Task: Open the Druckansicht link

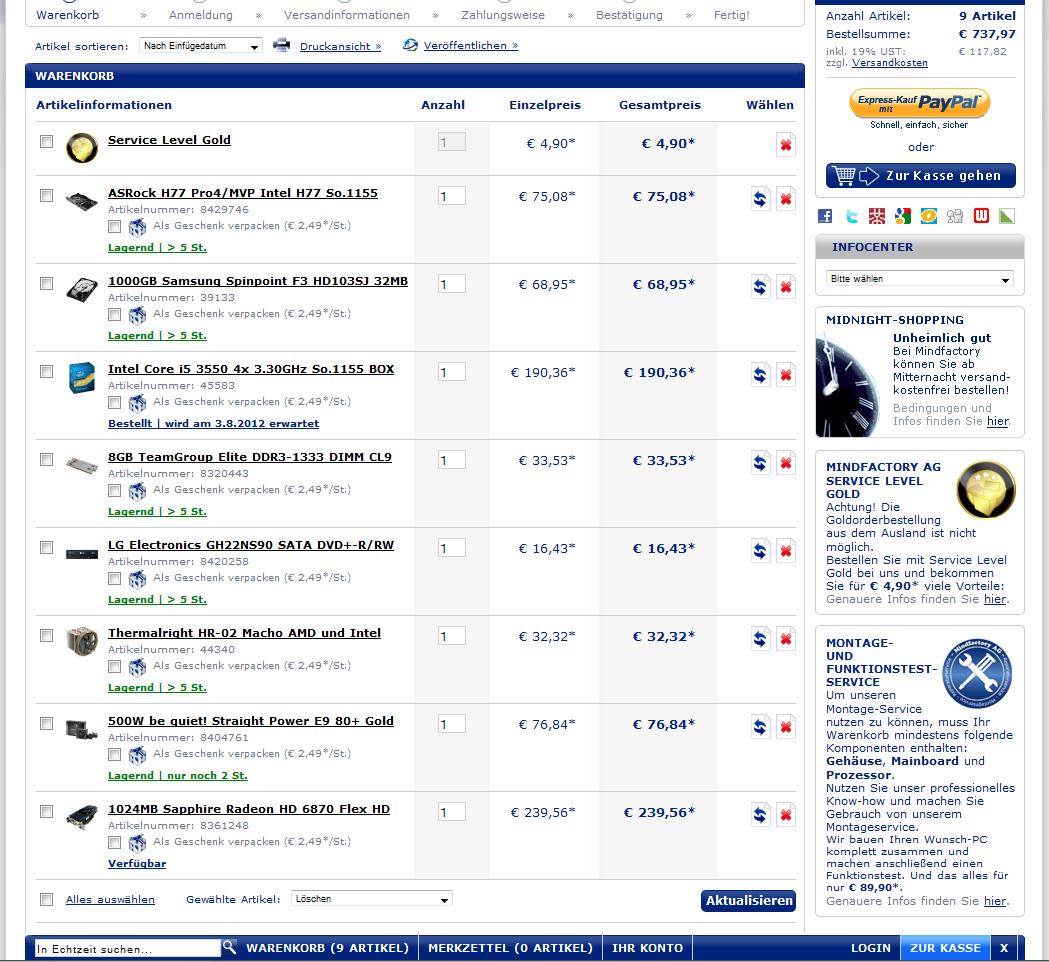Action: point(341,46)
